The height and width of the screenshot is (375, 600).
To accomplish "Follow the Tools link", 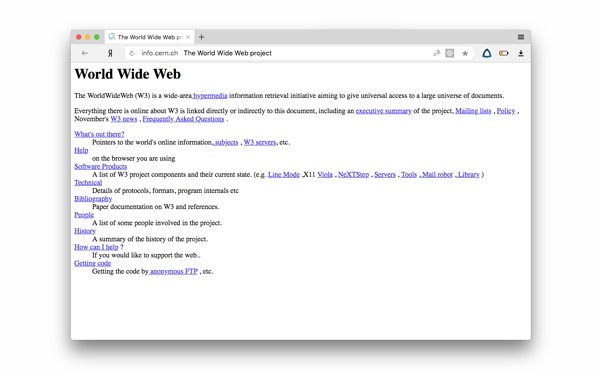I will pos(409,174).
